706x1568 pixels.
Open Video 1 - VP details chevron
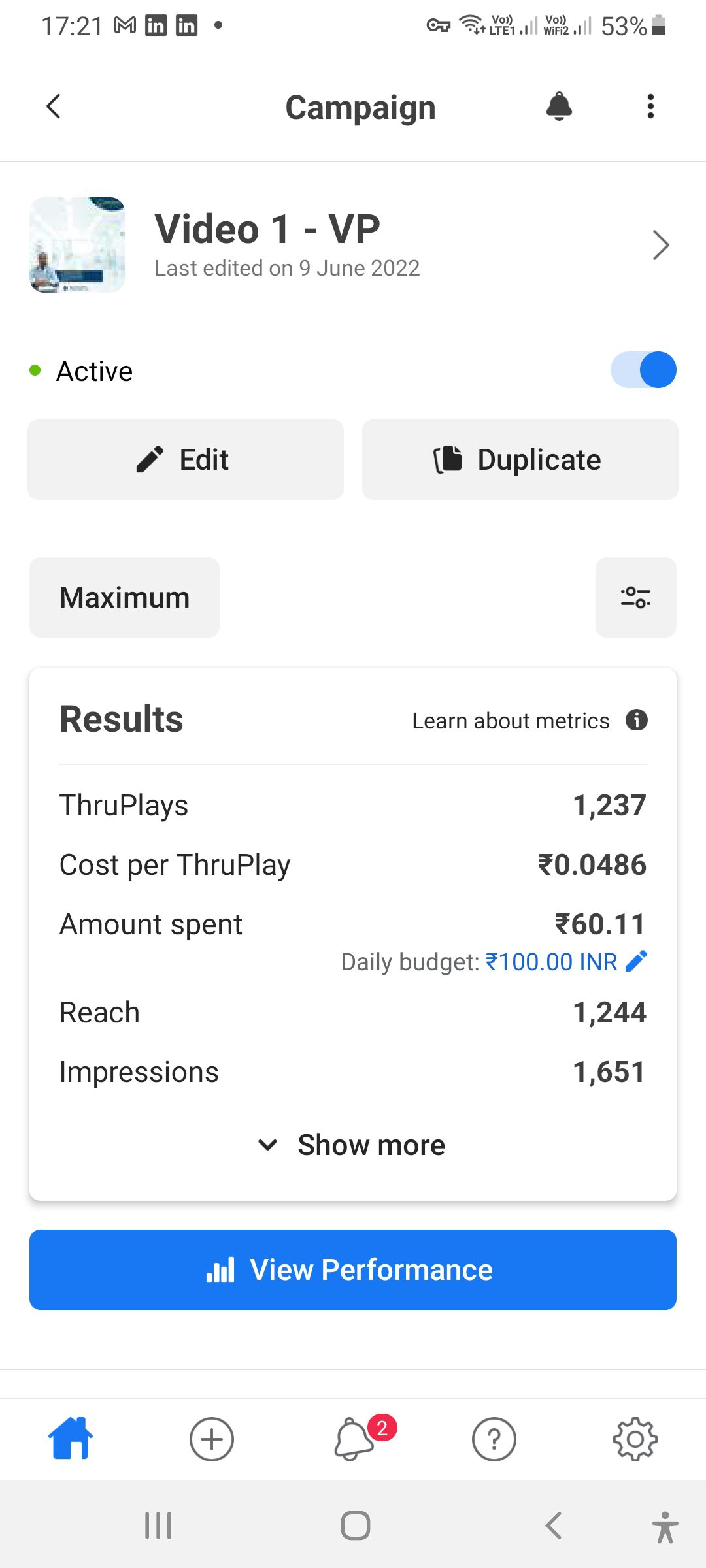(x=661, y=245)
